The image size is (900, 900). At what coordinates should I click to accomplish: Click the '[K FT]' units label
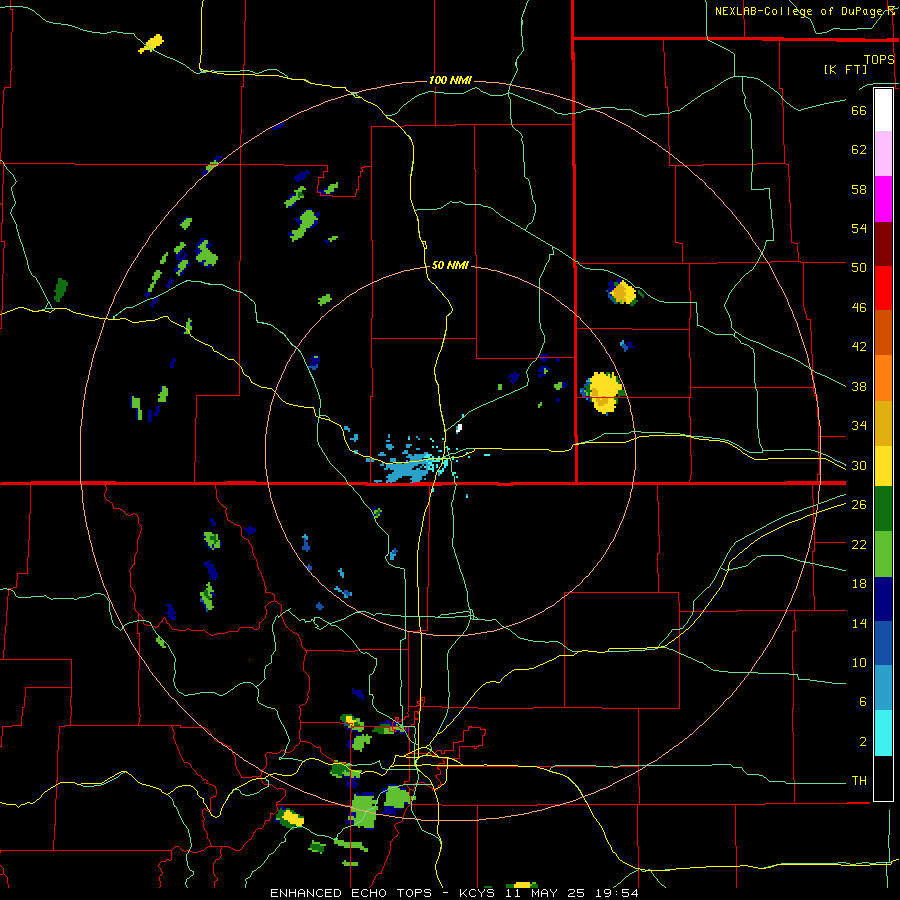845,70
